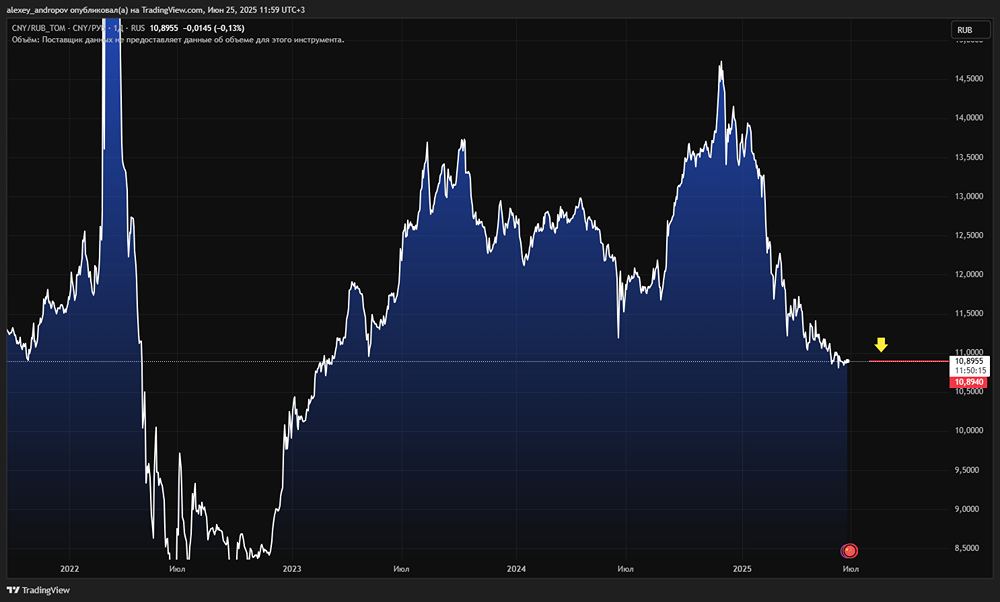Click the 14,5000 price scale label
This screenshot has width=1000, height=602.
click(969, 78)
